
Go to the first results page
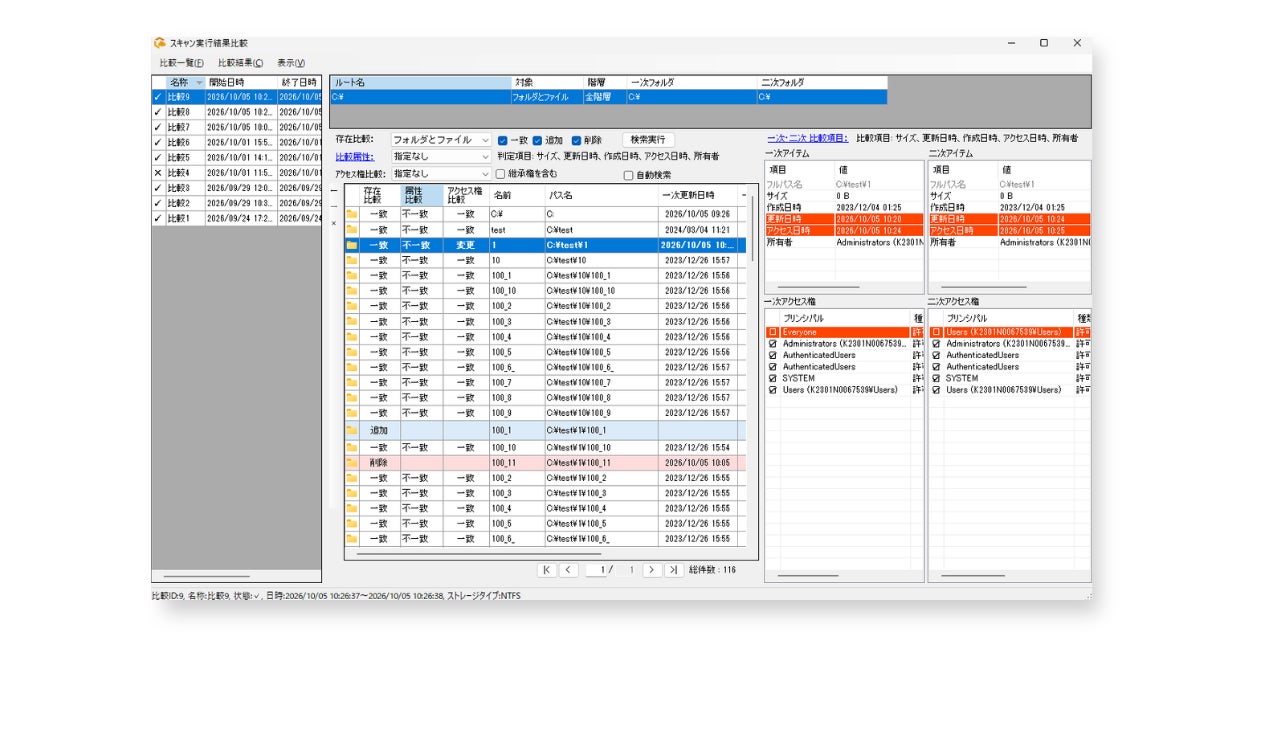(x=547, y=570)
